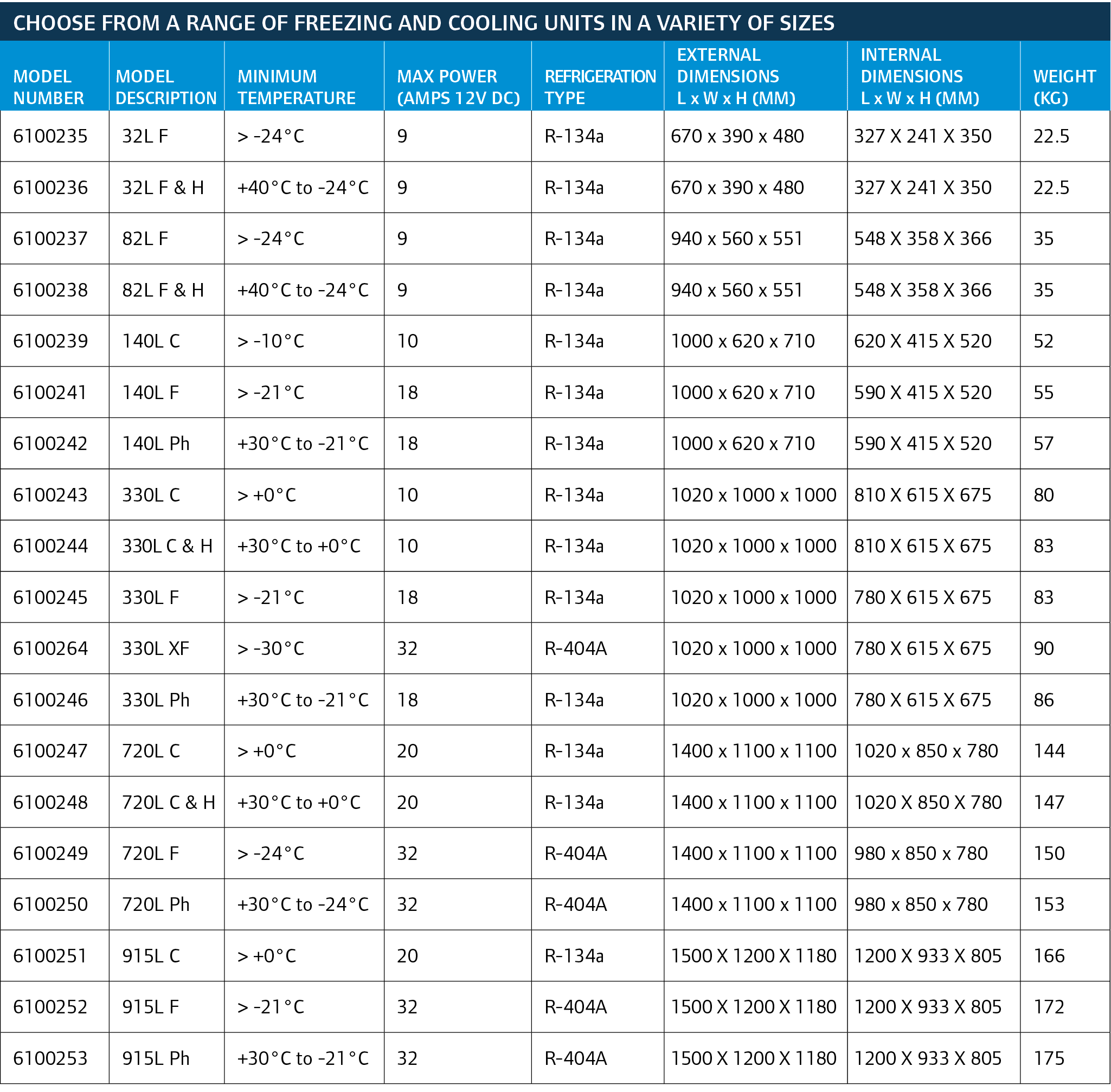Screen dimensions: 1111x1092
Task: Click the weight value 57
Action: tap(1043, 444)
